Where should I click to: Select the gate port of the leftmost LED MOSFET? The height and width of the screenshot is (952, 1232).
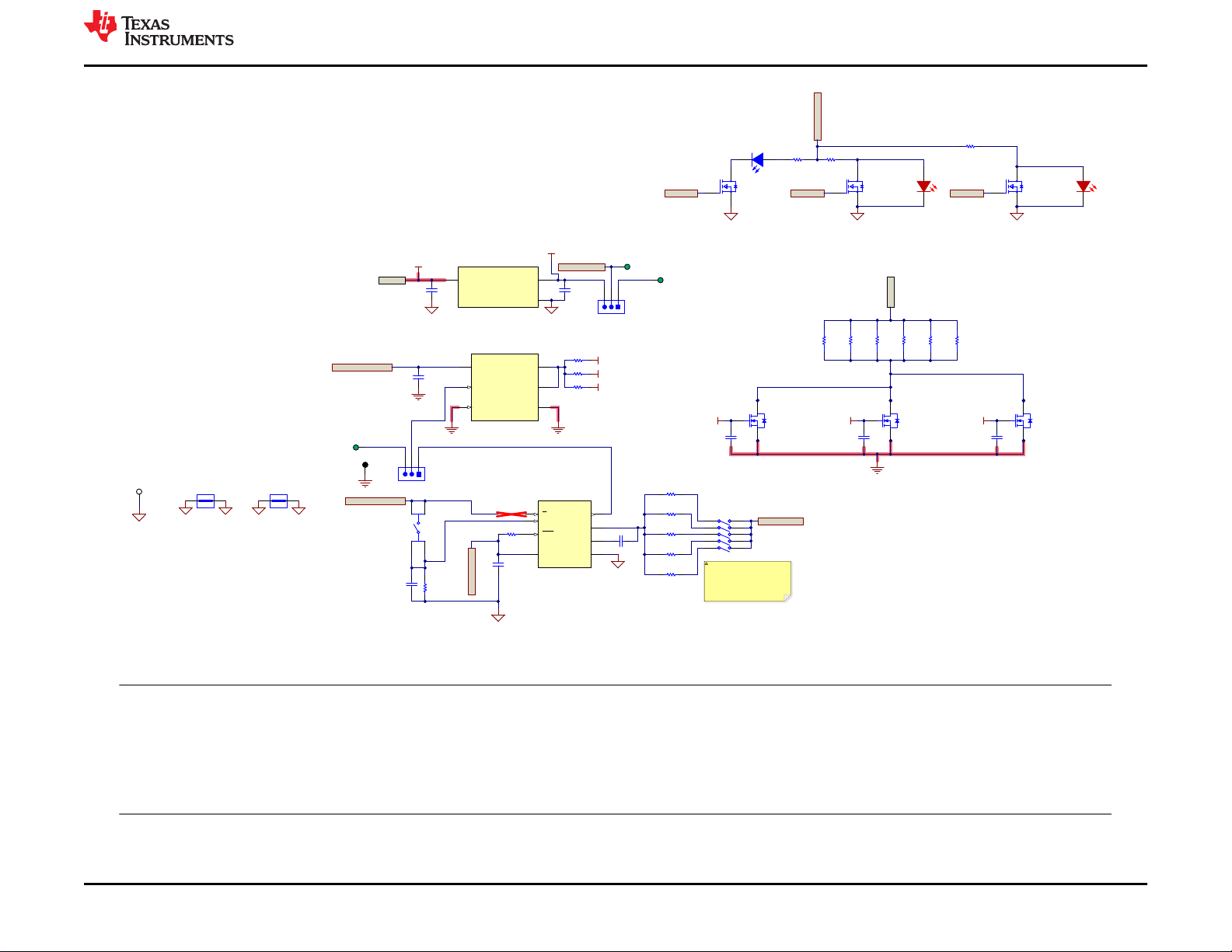point(681,194)
